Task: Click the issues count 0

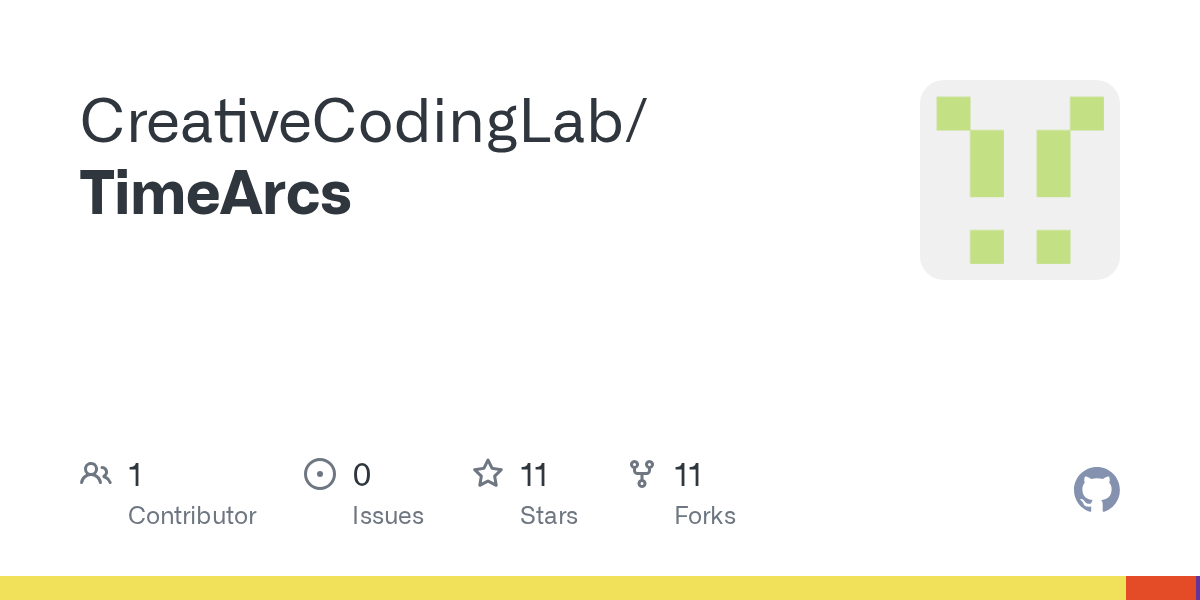Action: [362, 475]
